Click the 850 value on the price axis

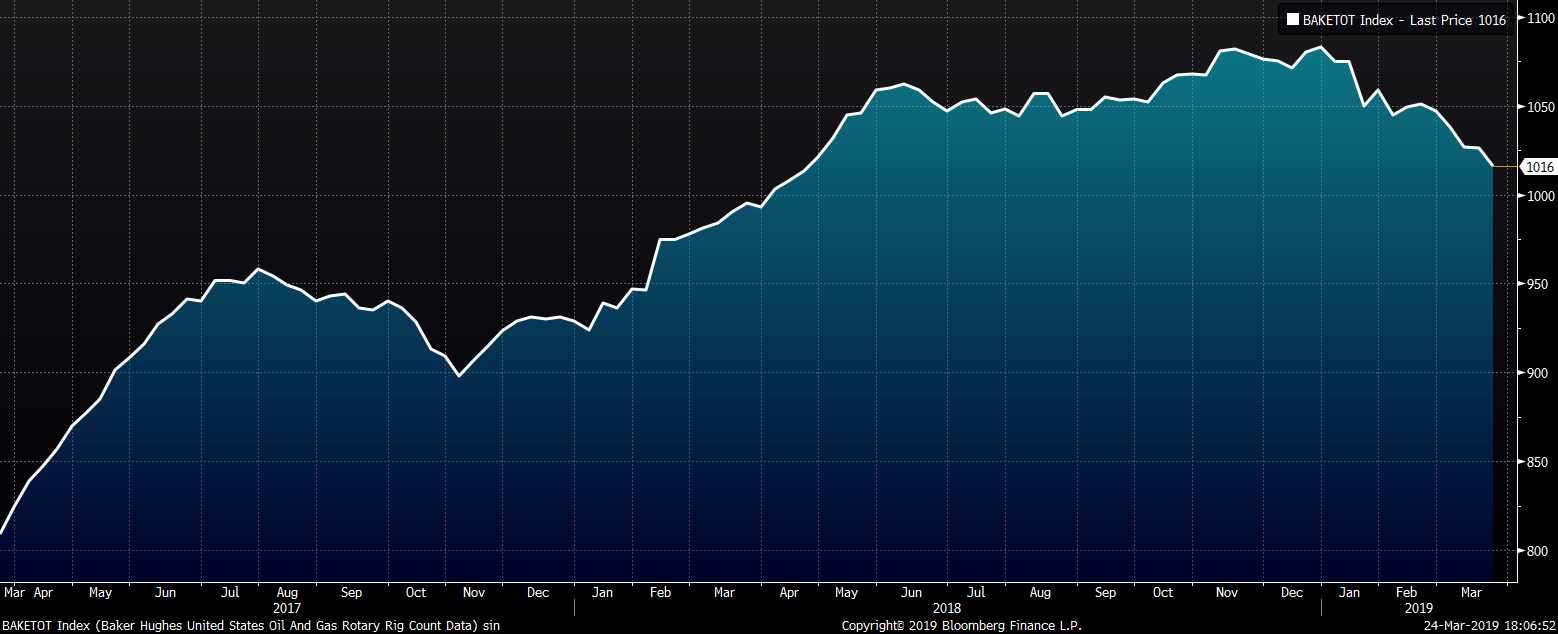[1537, 462]
